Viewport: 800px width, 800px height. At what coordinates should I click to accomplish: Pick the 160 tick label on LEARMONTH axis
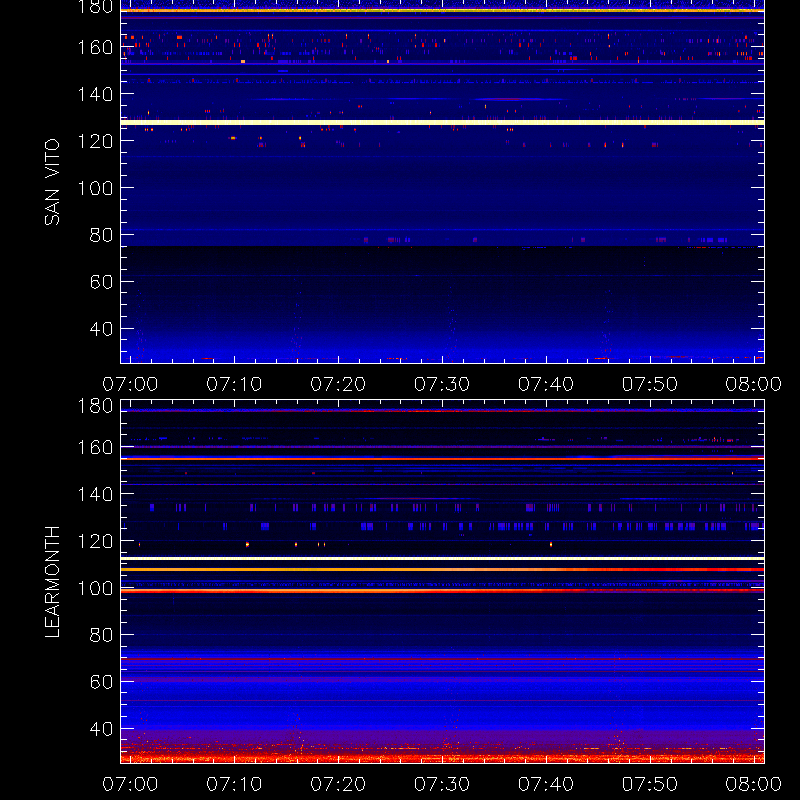(x=95, y=447)
